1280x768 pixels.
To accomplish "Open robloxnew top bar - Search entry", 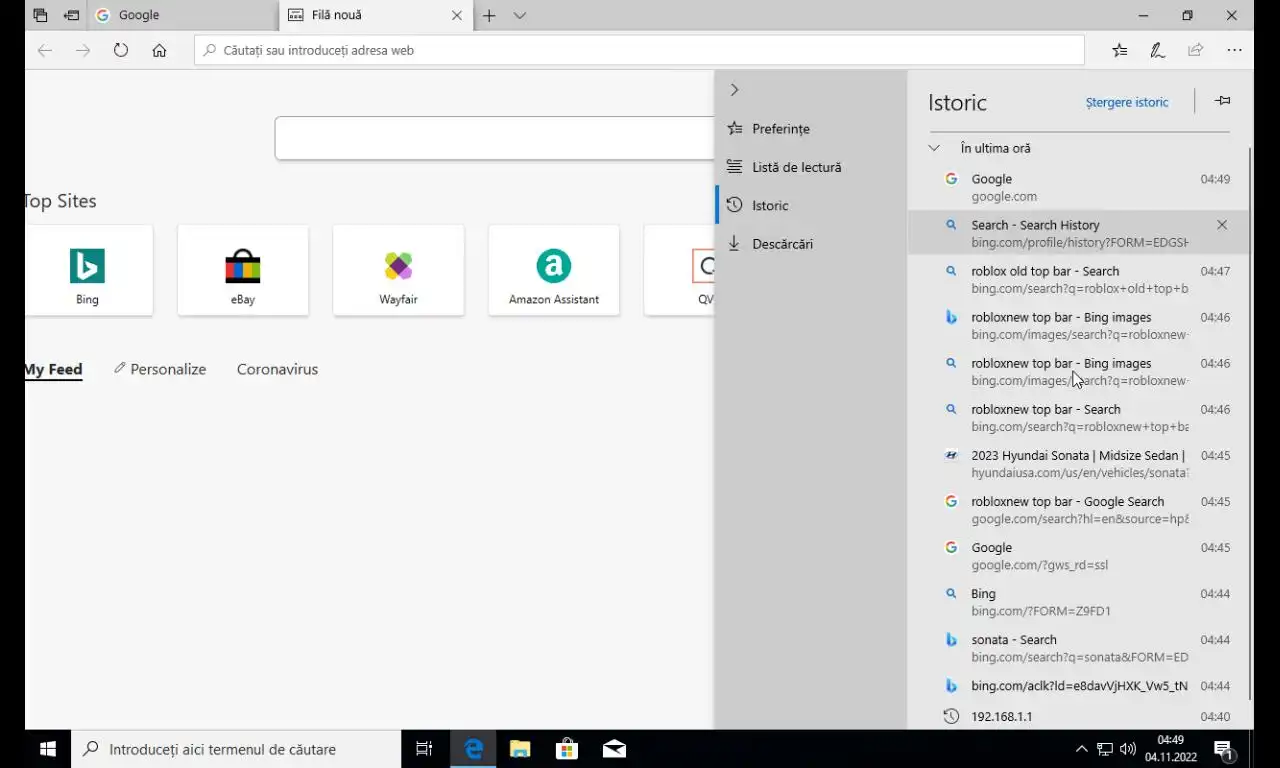I will (1078, 417).
